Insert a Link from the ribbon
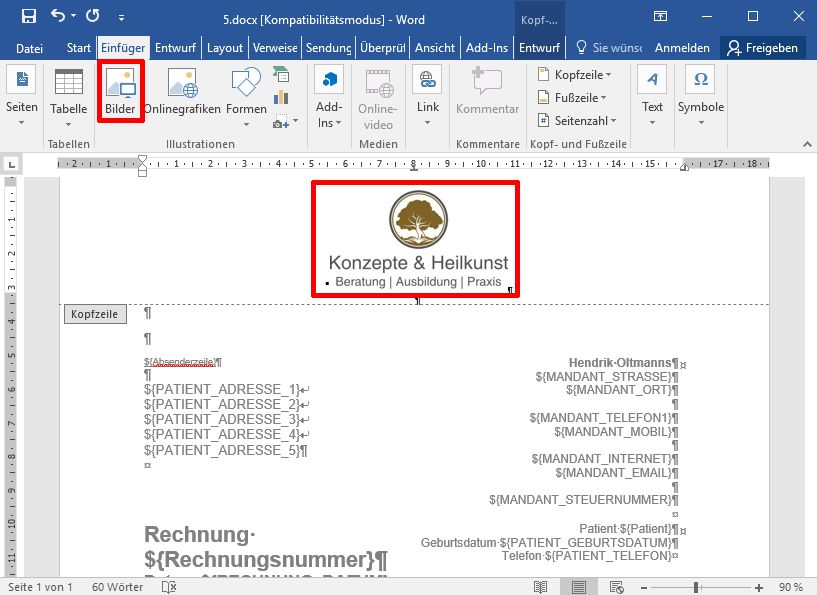The height and width of the screenshot is (595, 817). 427,92
